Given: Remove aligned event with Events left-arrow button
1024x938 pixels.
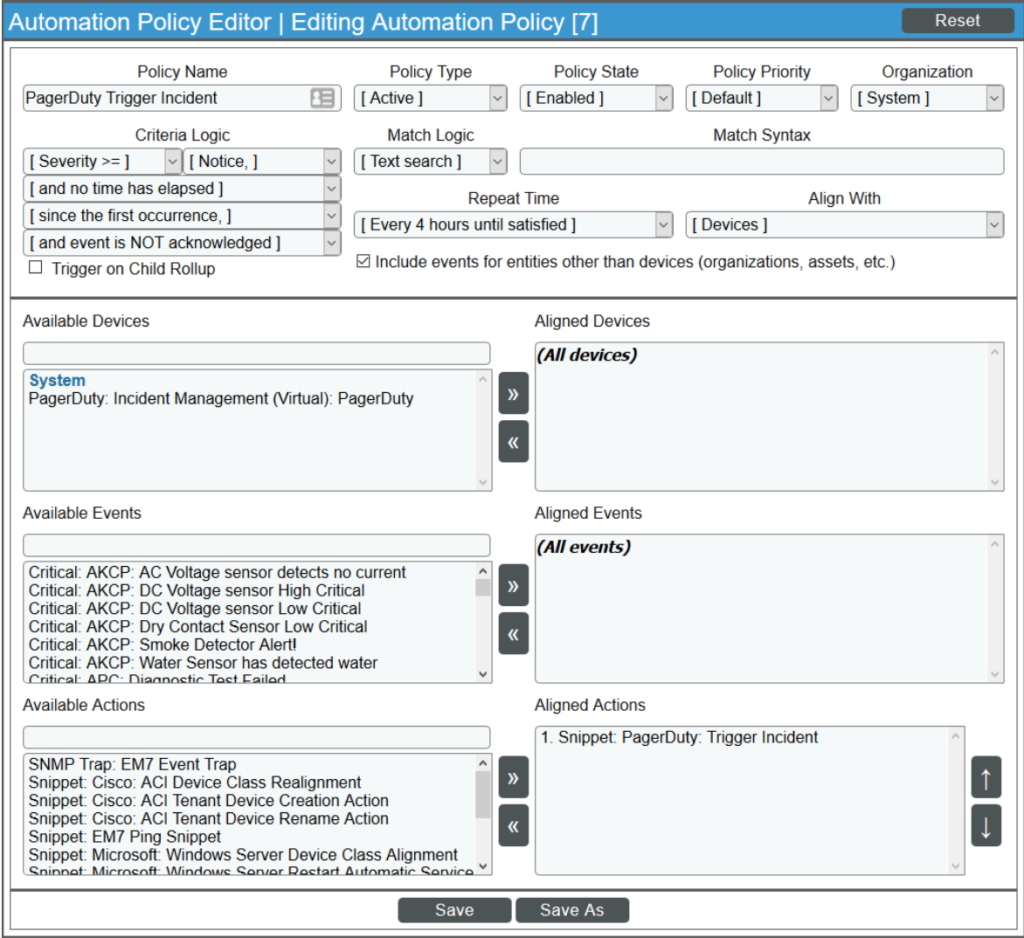Looking at the screenshot, I should (x=513, y=634).
